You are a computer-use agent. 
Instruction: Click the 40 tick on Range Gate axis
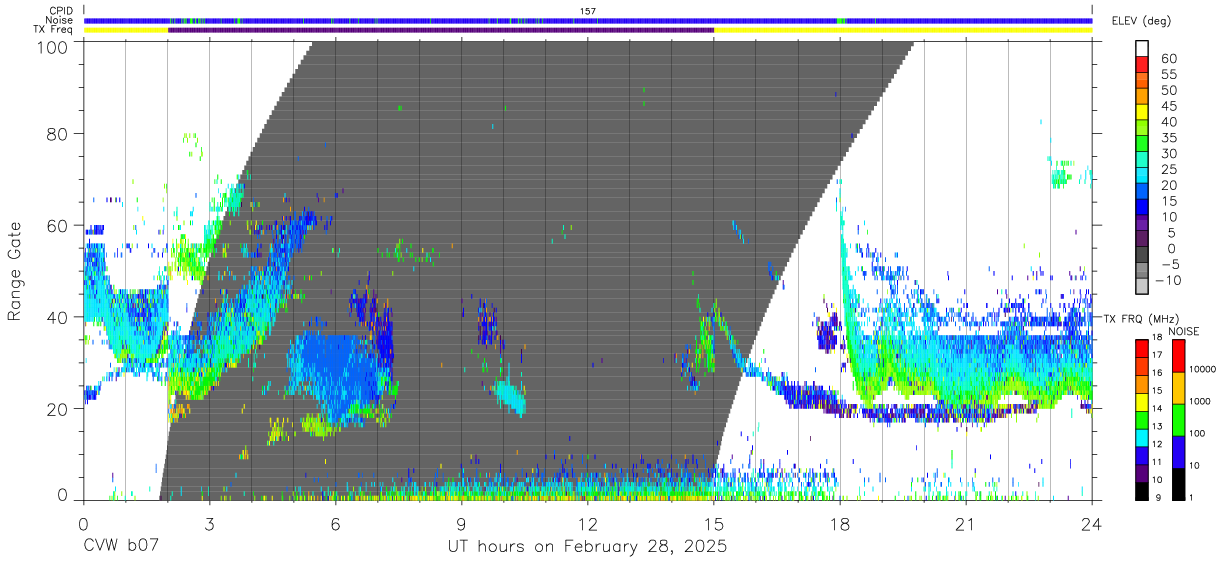pos(59,317)
